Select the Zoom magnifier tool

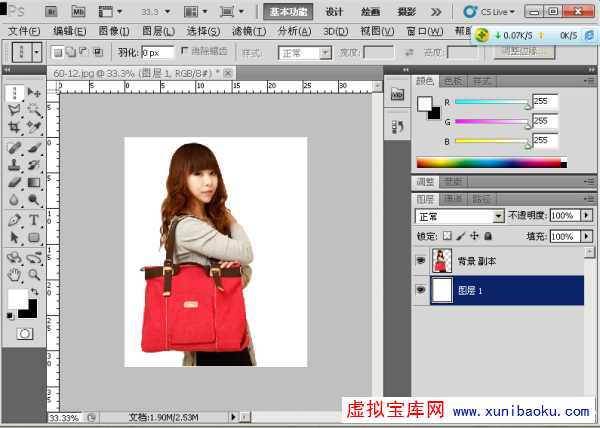[x=35, y=273]
